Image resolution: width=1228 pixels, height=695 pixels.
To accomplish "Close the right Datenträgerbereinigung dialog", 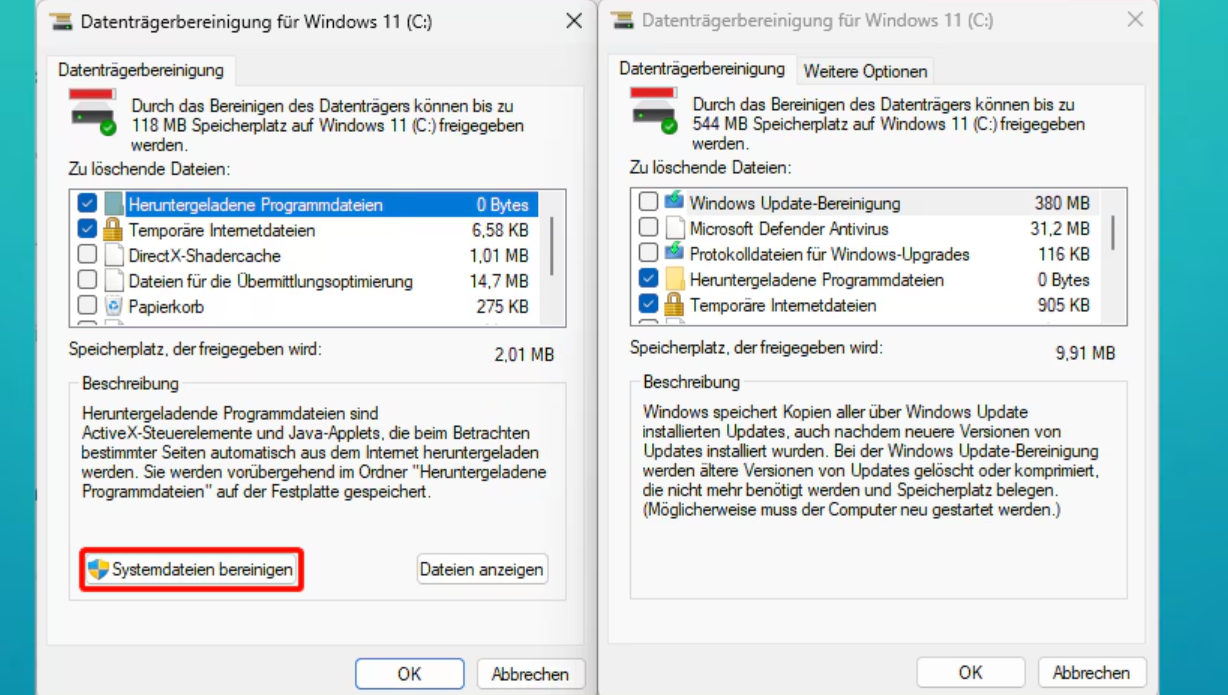I will click(x=1134, y=20).
